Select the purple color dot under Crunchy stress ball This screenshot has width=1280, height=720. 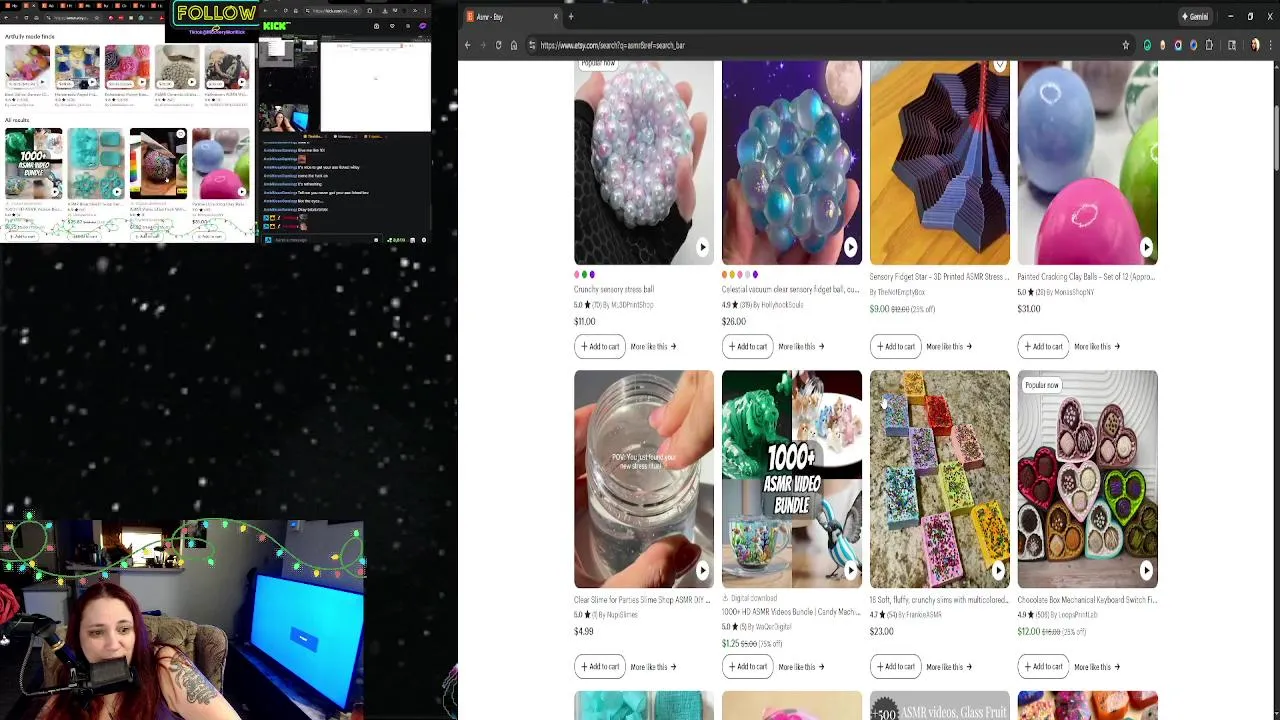(x=592, y=274)
